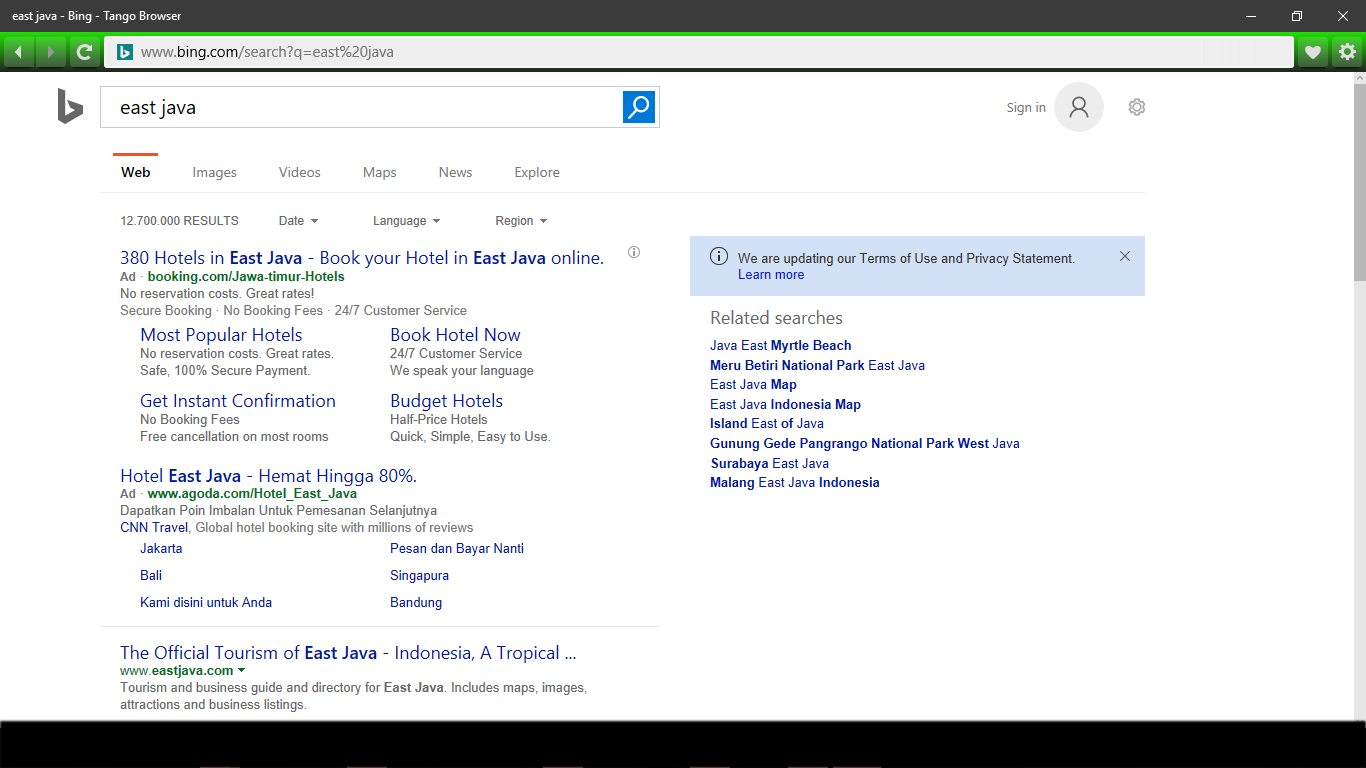The width and height of the screenshot is (1366, 768).
Task: Search related: Java East Myrtle Beach
Action: (x=781, y=346)
